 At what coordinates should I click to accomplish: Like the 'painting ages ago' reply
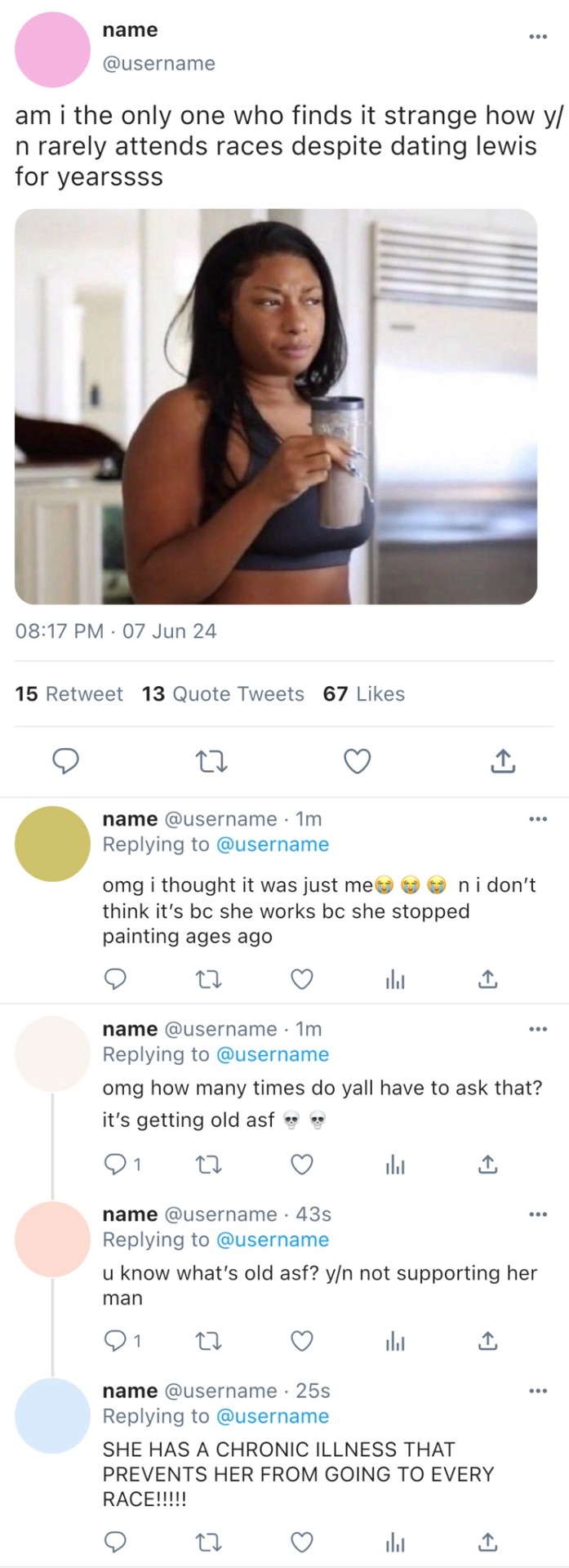click(302, 978)
